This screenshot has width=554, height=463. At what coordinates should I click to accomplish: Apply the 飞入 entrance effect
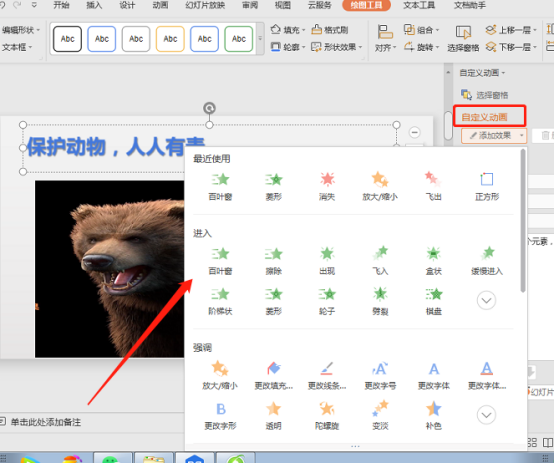tap(380, 261)
